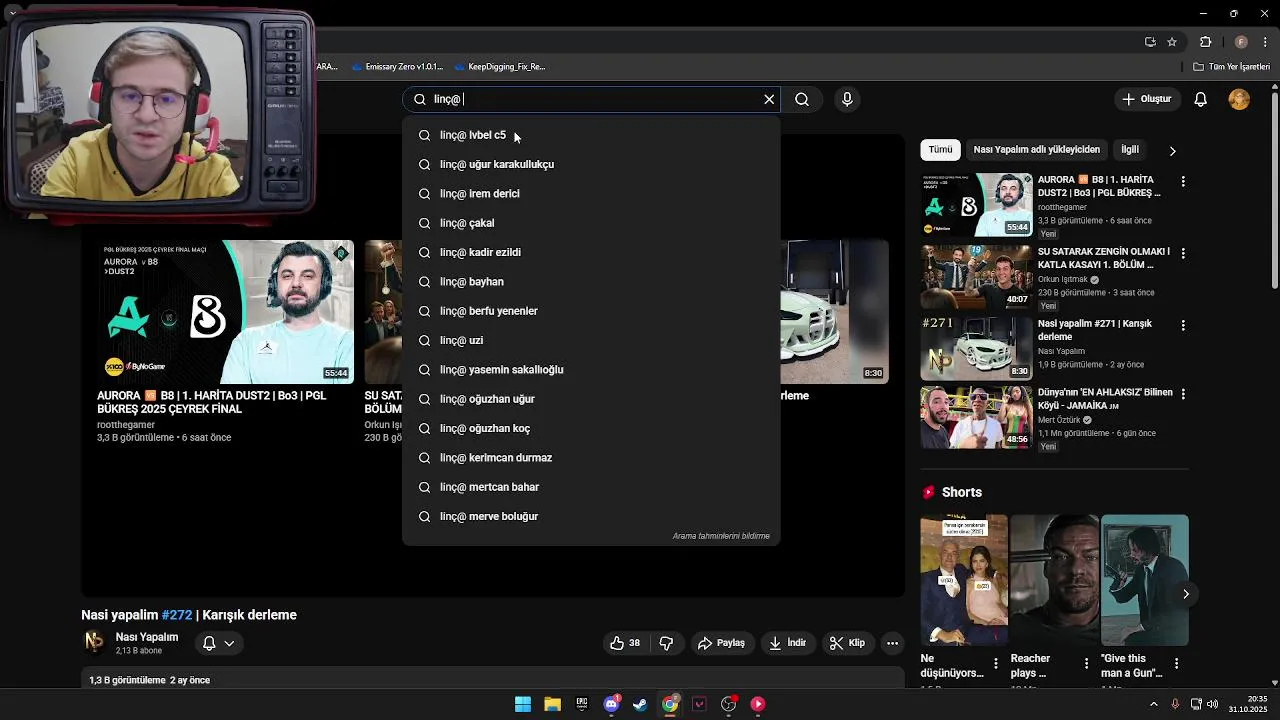Open options for 'Reacher plays' short

coord(1086,663)
